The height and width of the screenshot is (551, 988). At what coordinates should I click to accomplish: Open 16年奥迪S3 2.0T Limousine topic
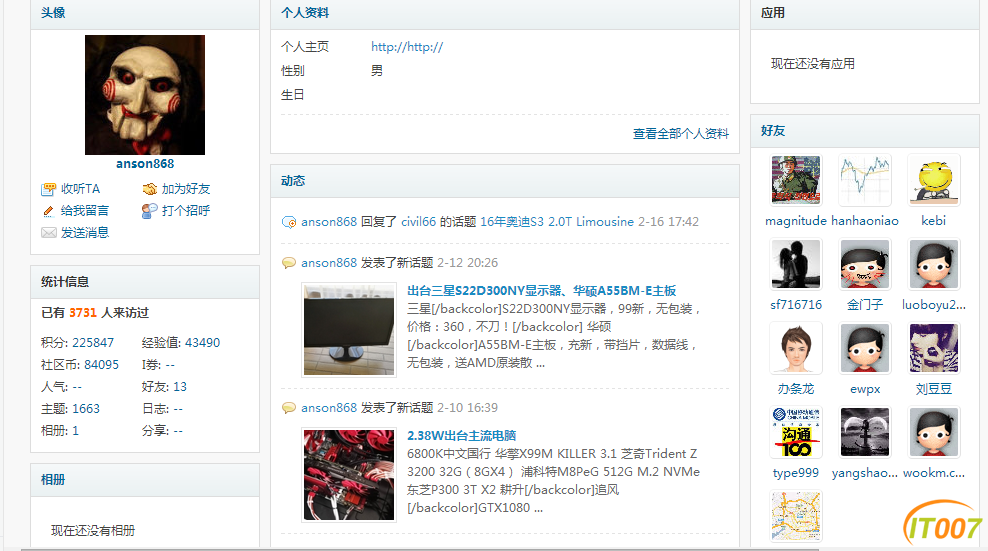[x=557, y=222]
